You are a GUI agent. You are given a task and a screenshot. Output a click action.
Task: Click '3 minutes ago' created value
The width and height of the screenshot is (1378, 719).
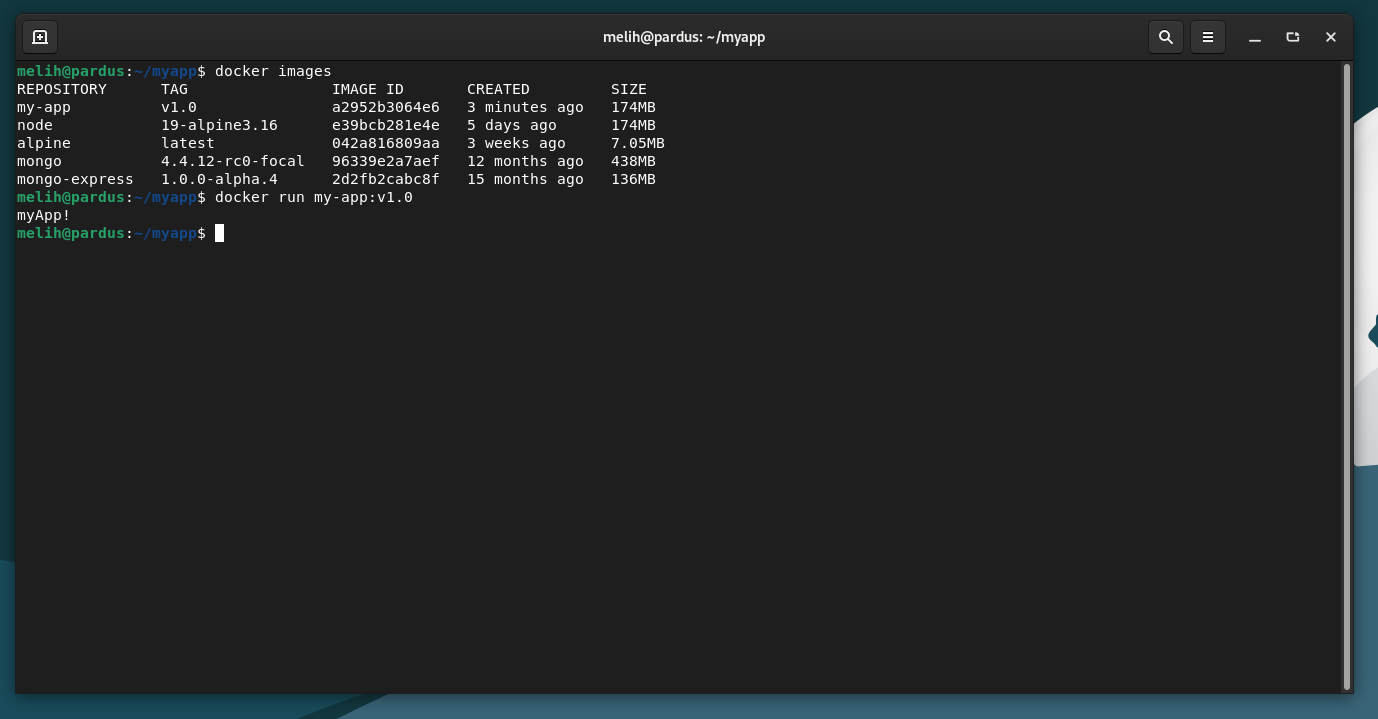525,107
